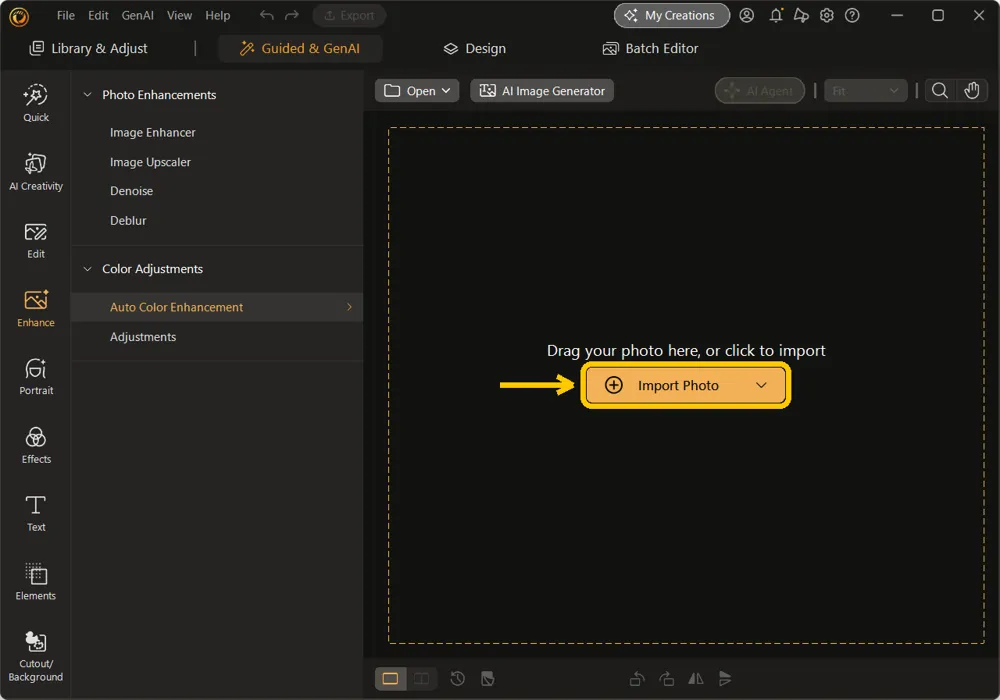This screenshot has height=700, width=1000.
Task: Open the notifications bell icon
Action: click(x=776, y=15)
